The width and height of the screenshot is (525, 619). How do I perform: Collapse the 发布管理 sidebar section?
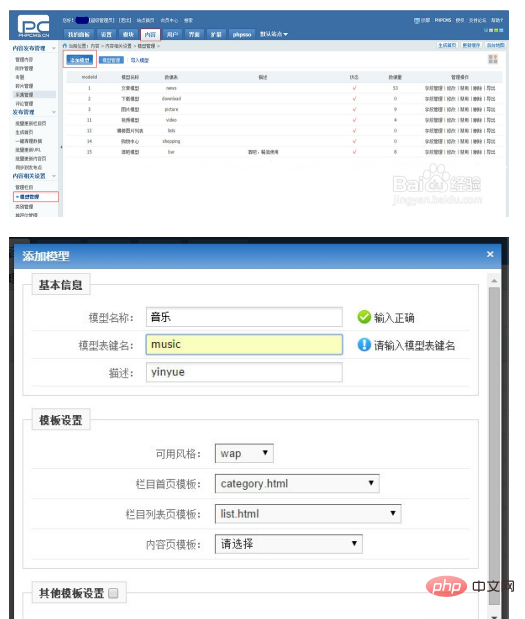point(54,112)
